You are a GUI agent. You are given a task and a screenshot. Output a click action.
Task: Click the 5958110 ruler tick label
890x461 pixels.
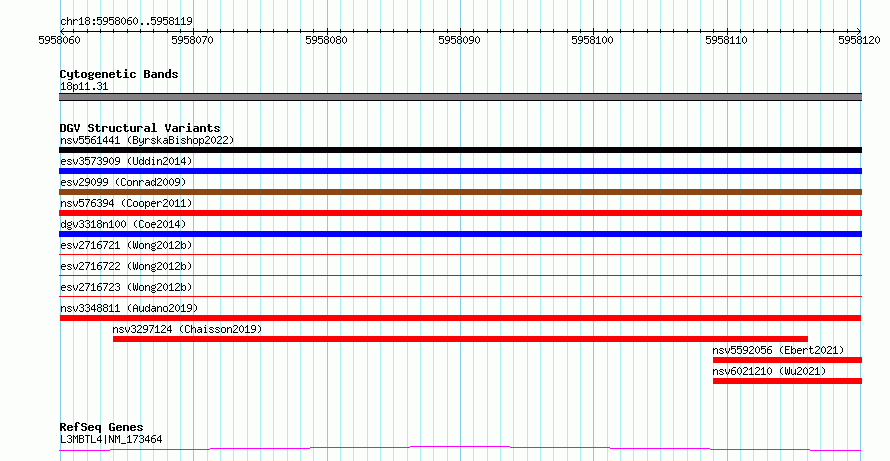tap(726, 40)
